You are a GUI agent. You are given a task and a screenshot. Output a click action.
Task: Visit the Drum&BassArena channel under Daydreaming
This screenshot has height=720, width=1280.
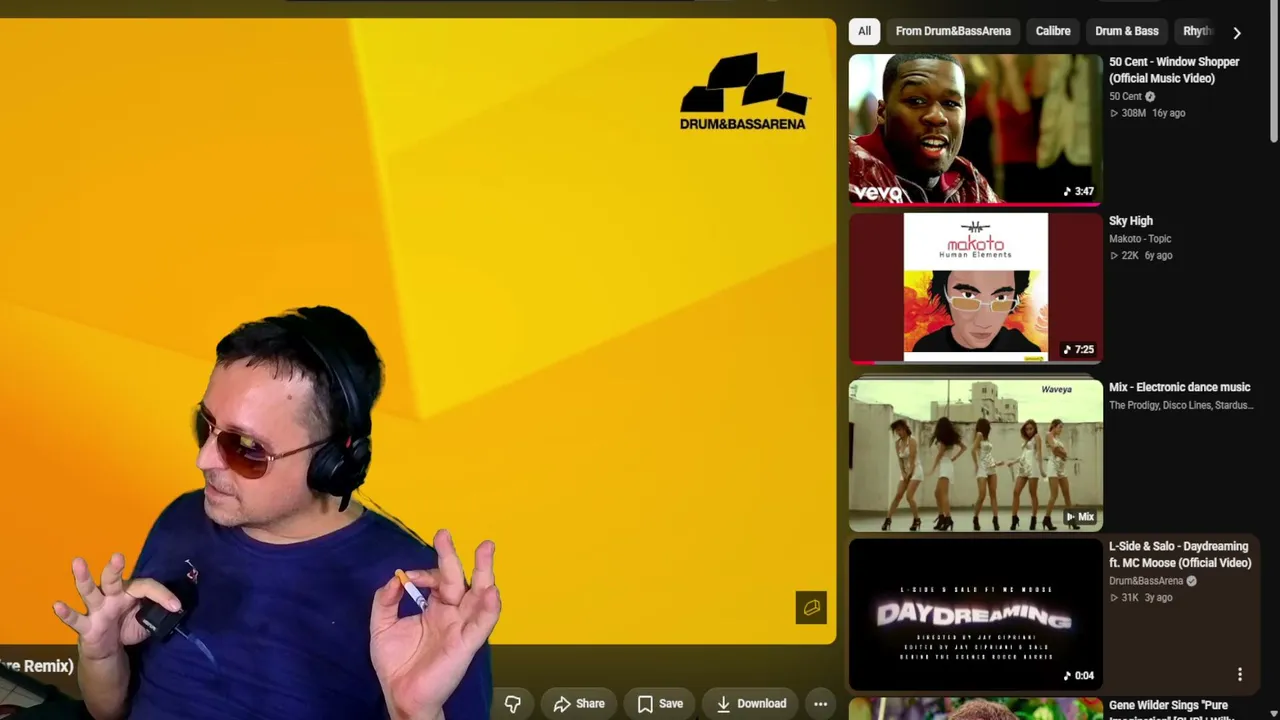pos(1146,581)
